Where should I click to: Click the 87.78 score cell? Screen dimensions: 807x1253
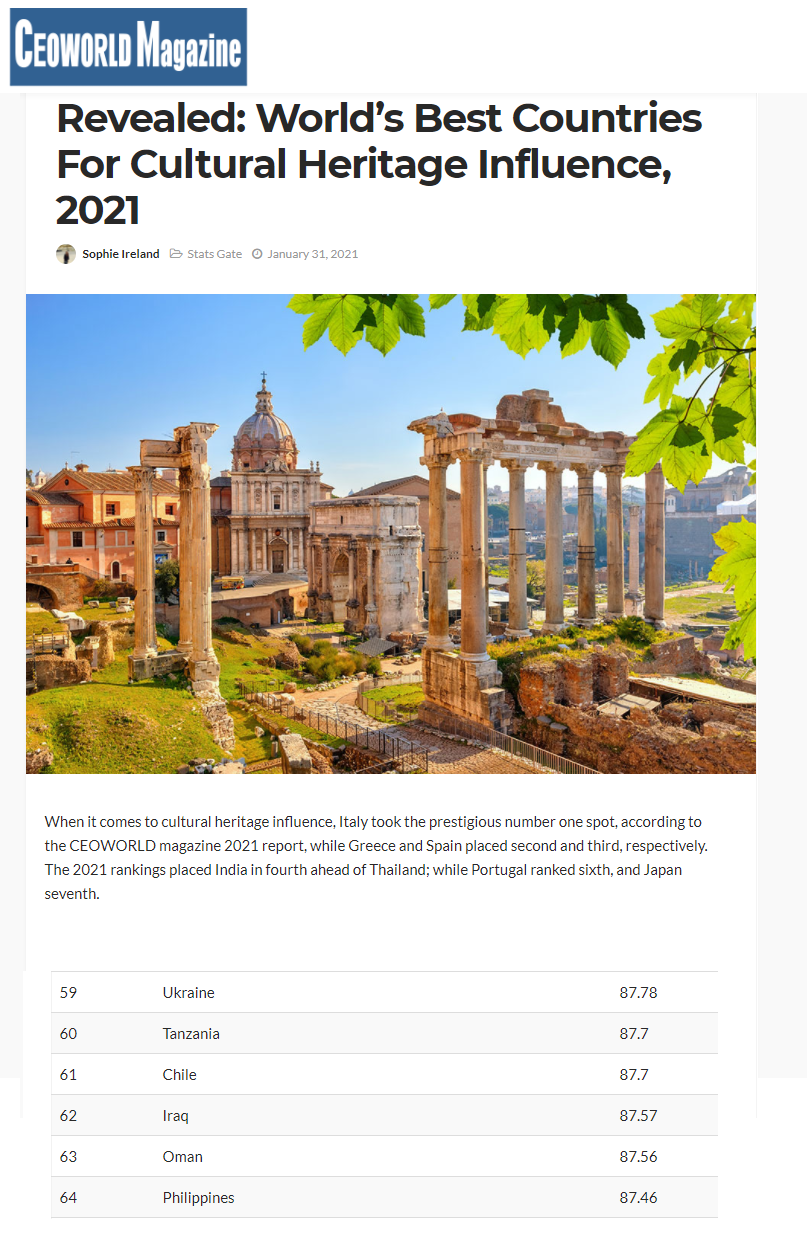[638, 993]
